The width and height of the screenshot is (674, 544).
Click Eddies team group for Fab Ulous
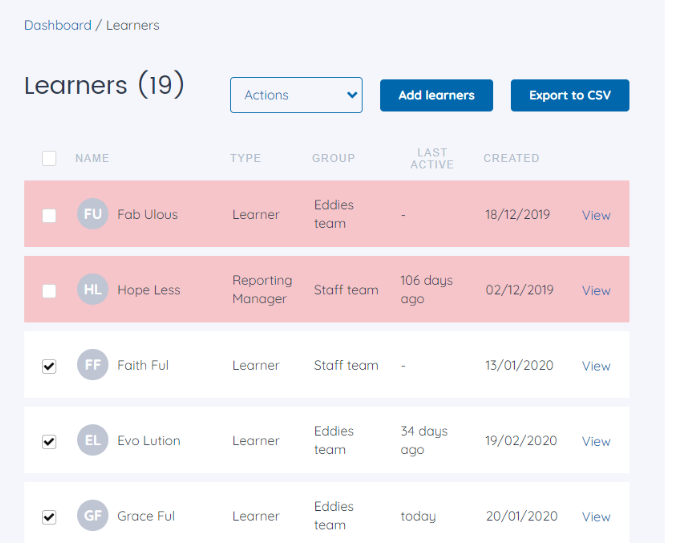[x=334, y=214]
